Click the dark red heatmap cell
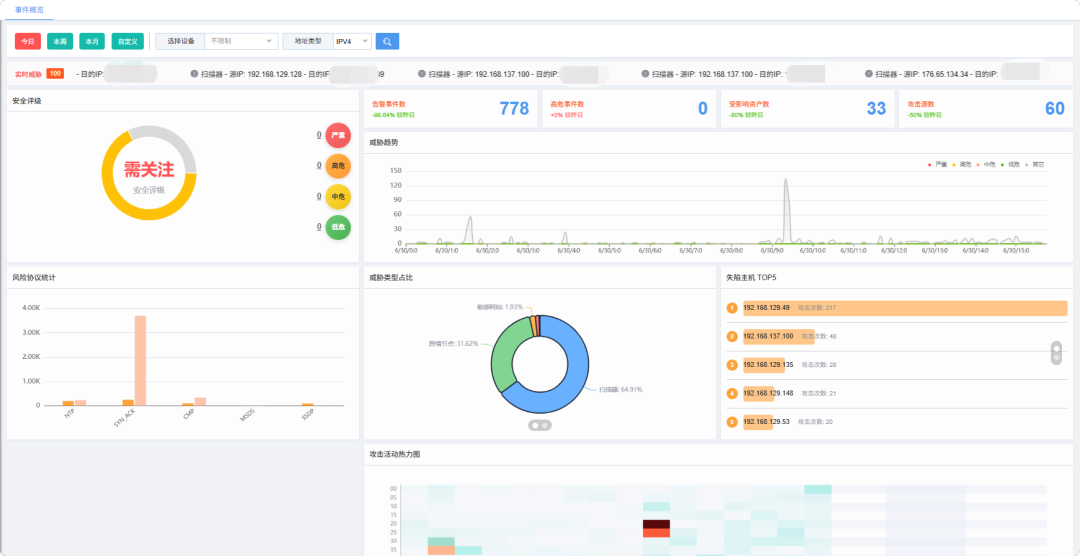This screenshot has height=556, width=1080. pyautogui.click(x=656, y=524)
